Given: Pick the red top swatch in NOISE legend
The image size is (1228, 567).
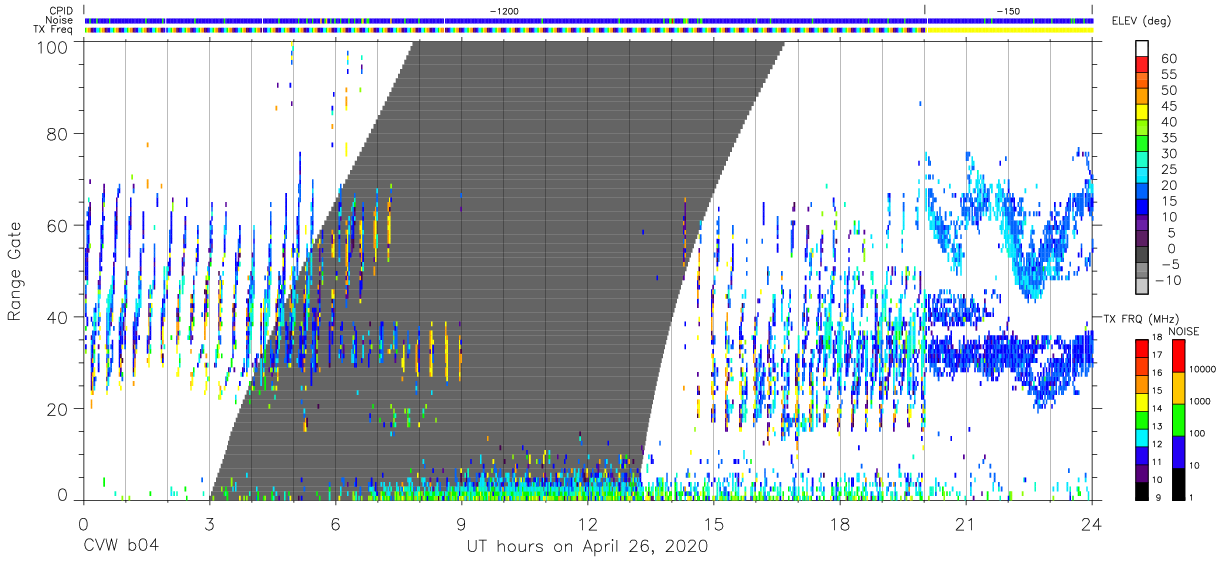Looking at the screenshot, I should 1177,355.
